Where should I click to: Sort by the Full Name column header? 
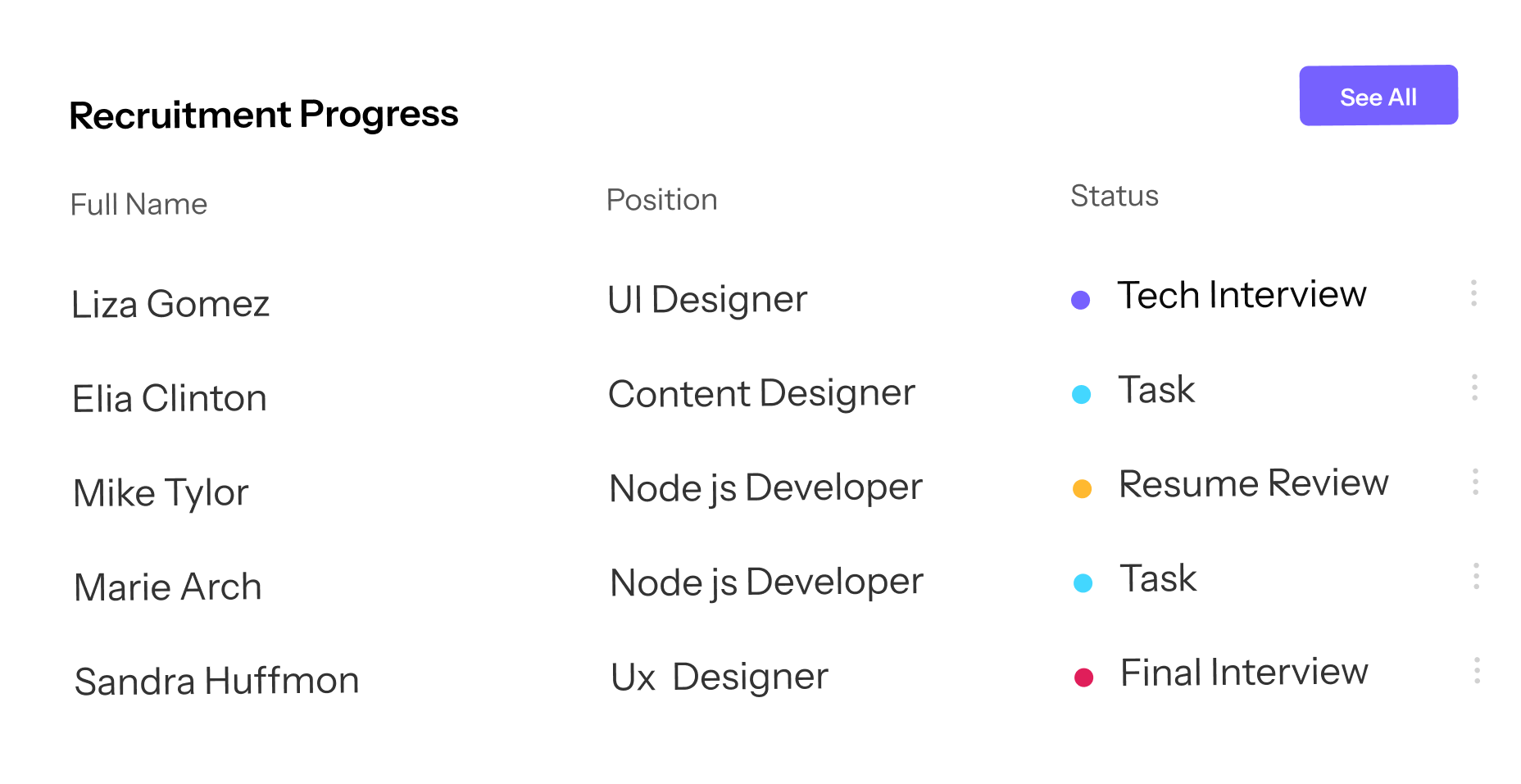click(x=139, y=204)
